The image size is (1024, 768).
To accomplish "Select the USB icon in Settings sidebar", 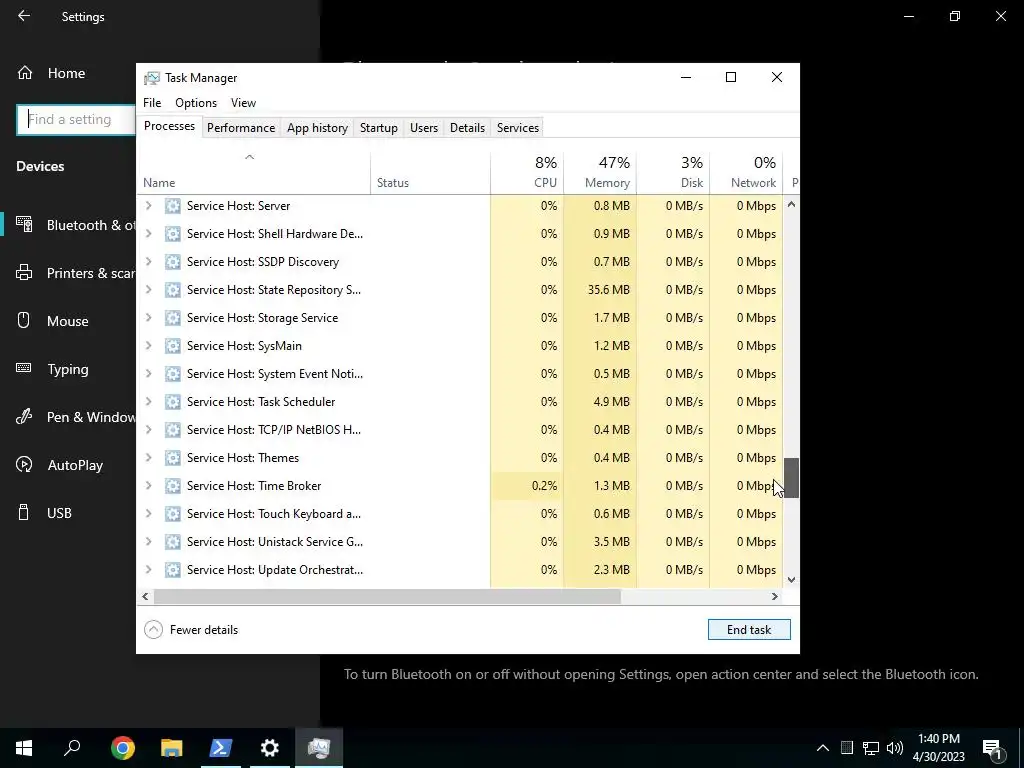I will click(x=24, y=513).
